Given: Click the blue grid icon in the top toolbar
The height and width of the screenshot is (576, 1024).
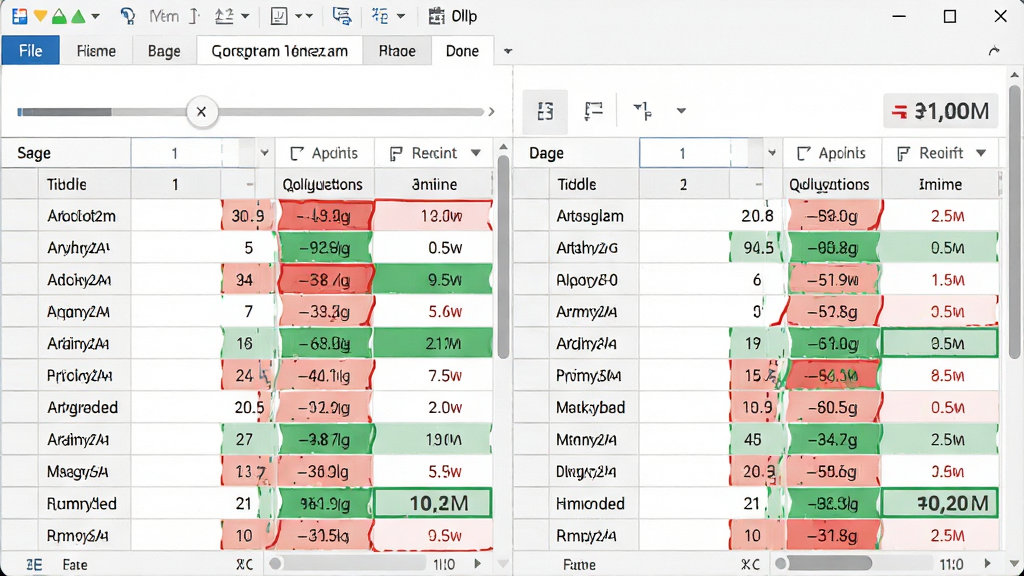Looking at the screenshot, I should coord(20,16).
